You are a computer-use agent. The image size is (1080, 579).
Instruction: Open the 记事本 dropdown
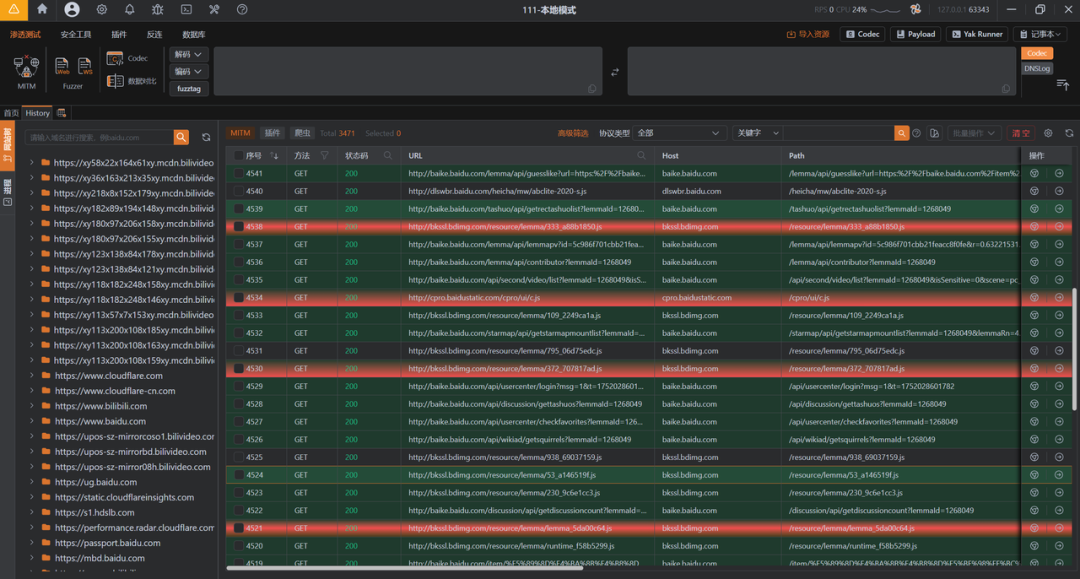tap(1041, 34)
